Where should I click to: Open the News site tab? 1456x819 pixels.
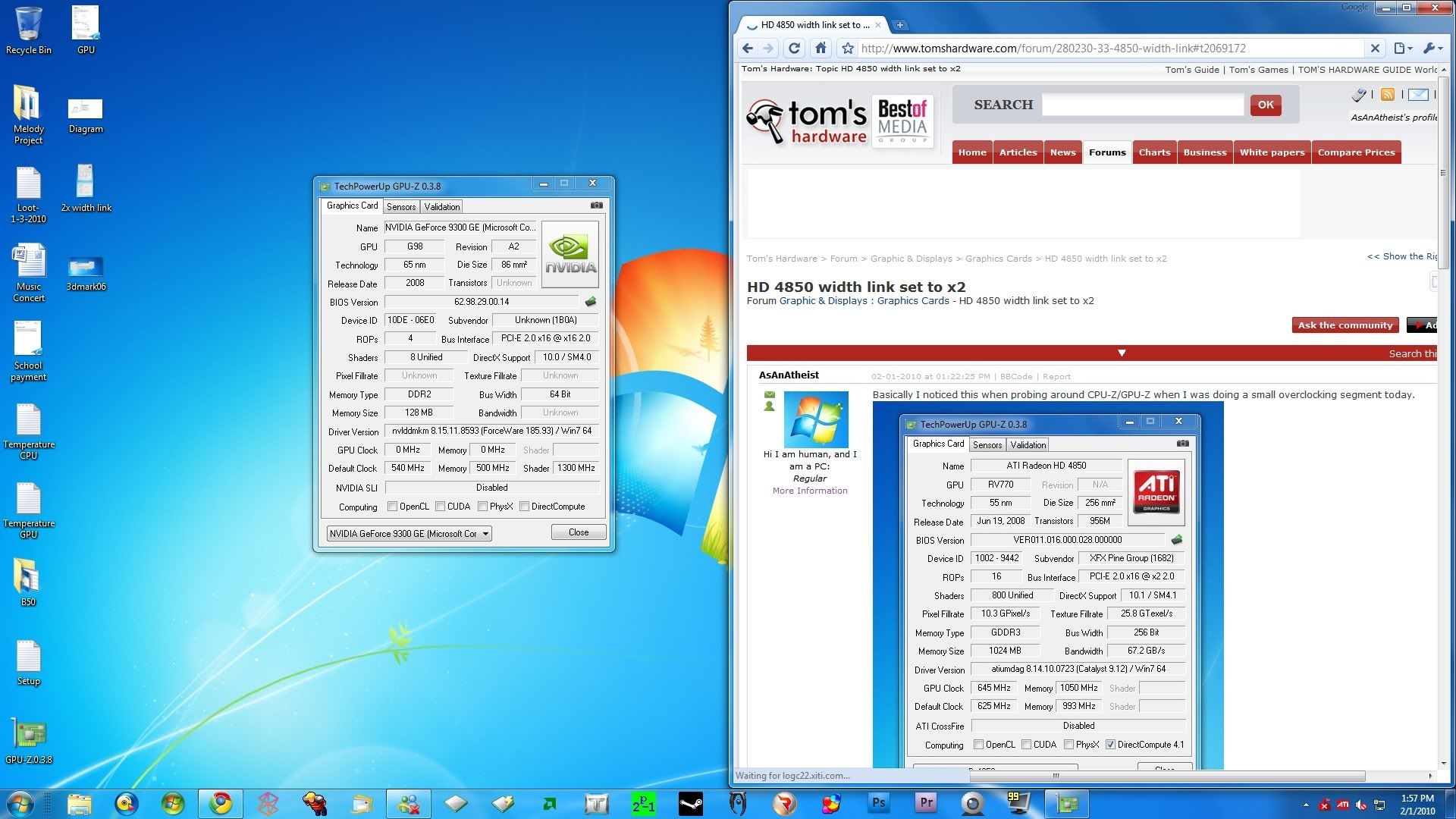tap(1062, 152)
